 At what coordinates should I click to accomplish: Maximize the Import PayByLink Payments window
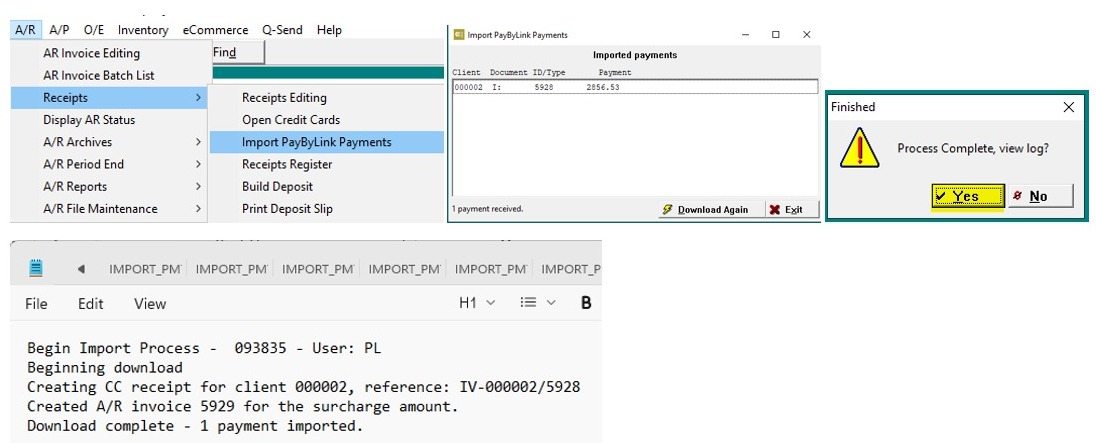[775, 34]
